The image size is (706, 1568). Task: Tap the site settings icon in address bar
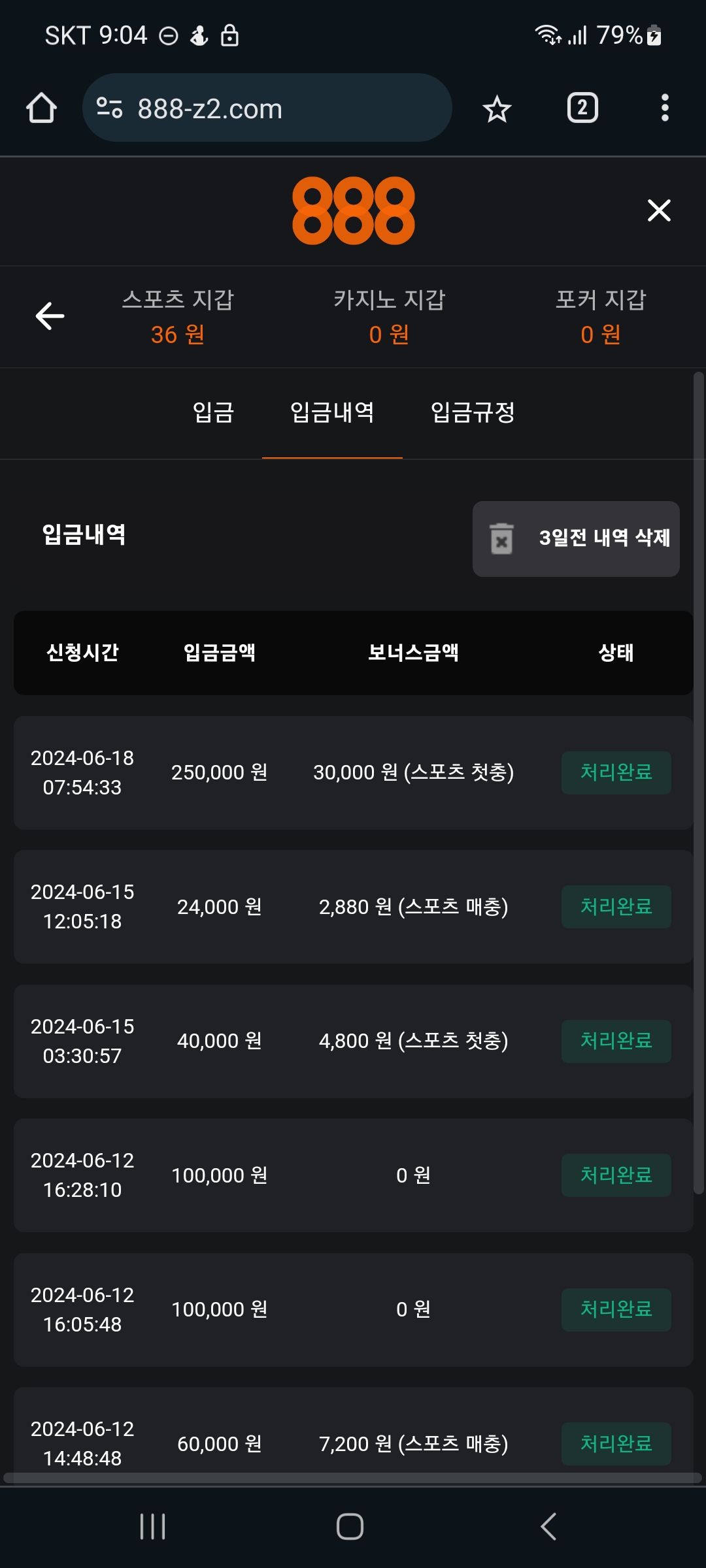pos(109,108)
